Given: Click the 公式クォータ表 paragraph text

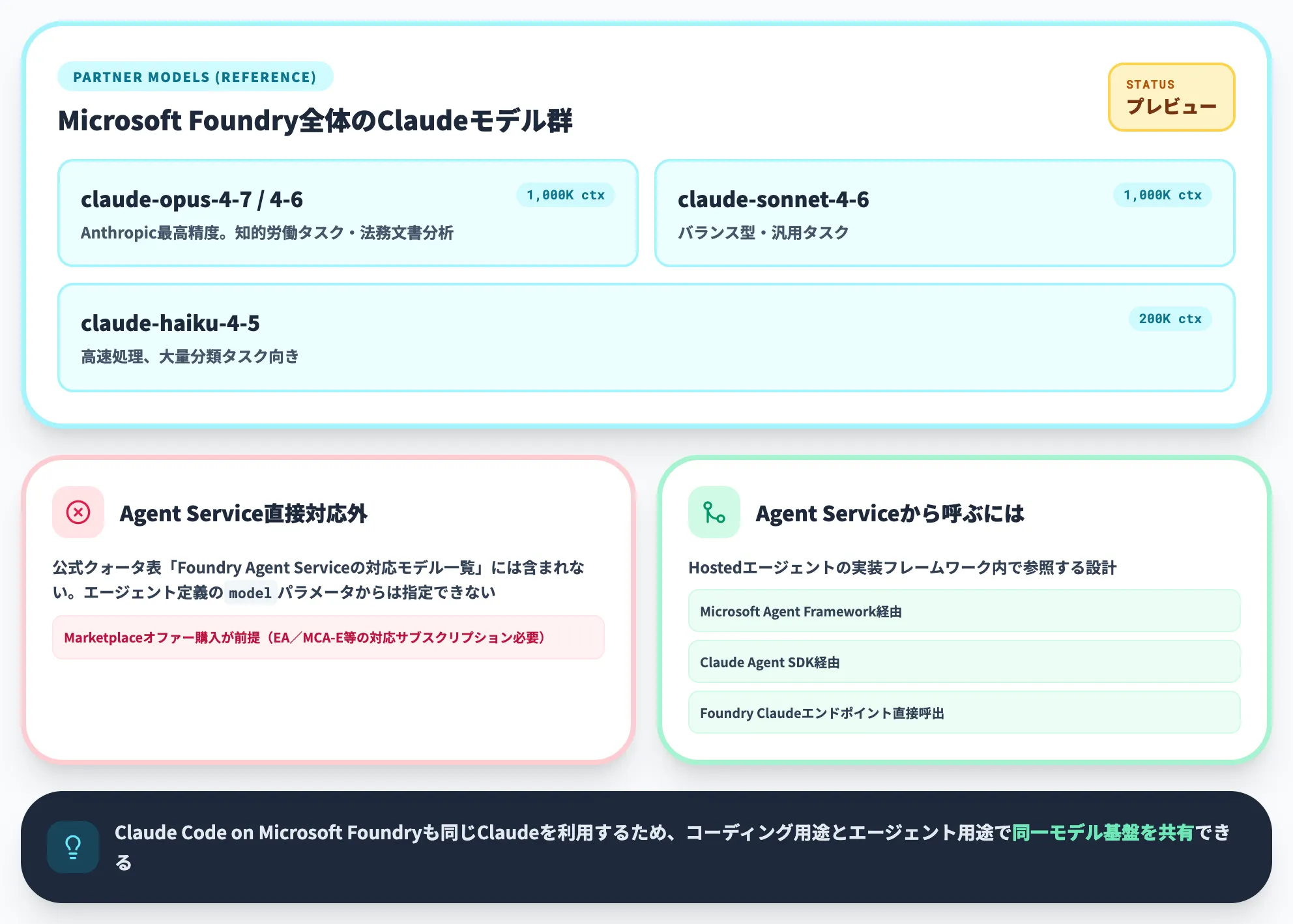Looking at the screenshot, I should coord(319,580).
